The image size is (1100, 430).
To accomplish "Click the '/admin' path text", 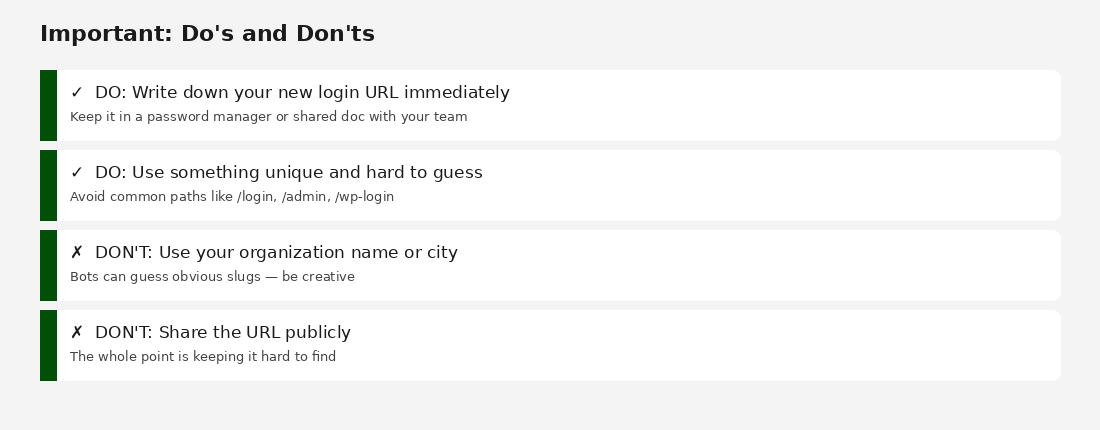I will click(x=303, y=197).
